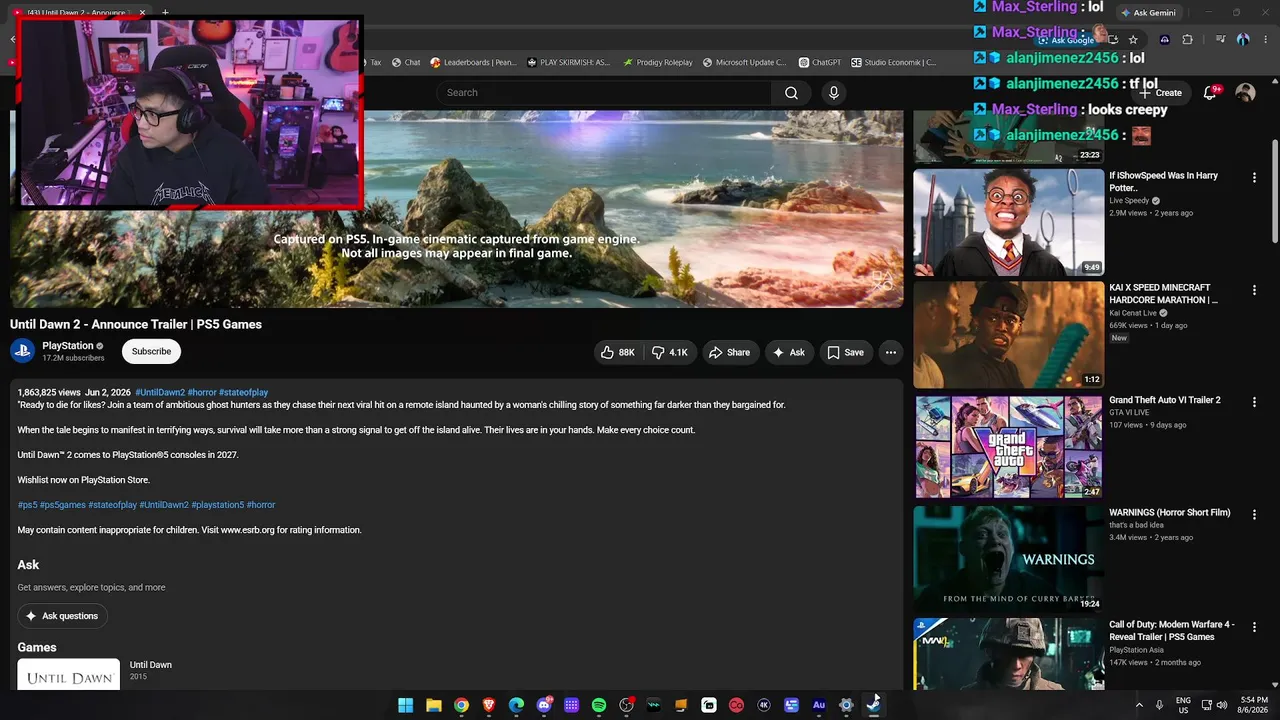This screenshot has width=1280, height=720.
Task: Save the video to a playlist
Action: (846, 352)
